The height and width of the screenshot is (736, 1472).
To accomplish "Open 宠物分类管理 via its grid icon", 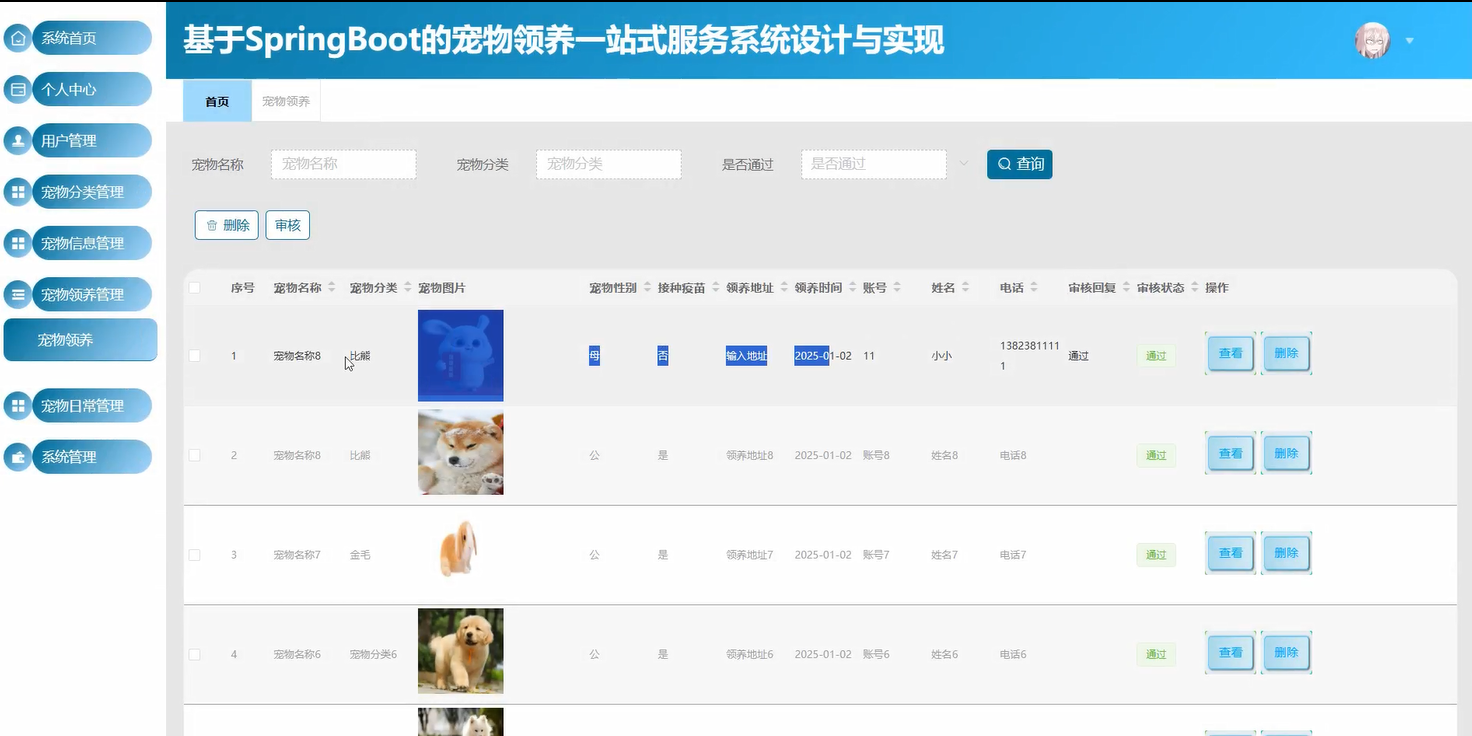I will pyautogui.click(x=16, y=191).
